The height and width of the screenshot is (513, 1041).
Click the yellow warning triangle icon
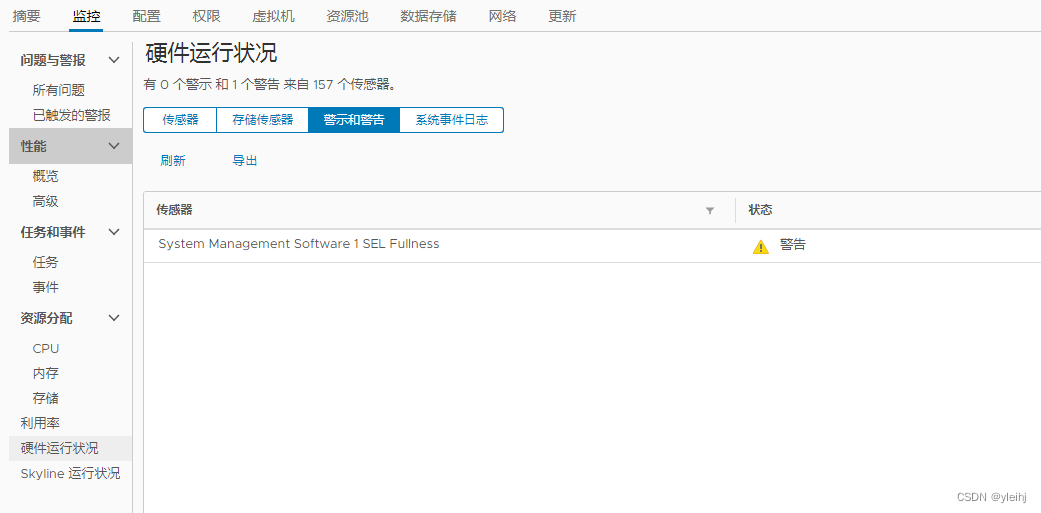point(761,246)
